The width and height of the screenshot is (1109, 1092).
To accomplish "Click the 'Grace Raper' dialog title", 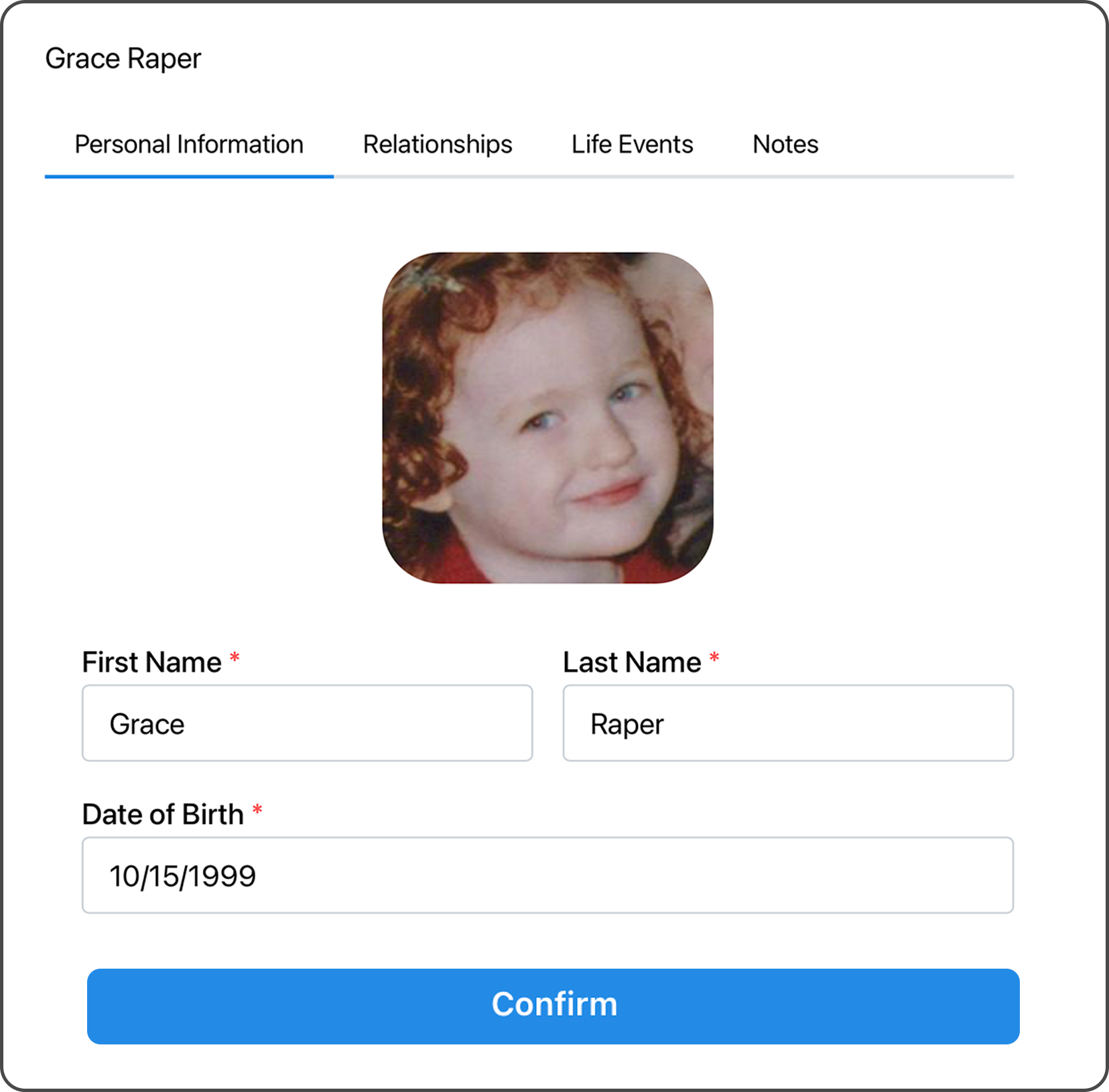I will coord(123,58).
